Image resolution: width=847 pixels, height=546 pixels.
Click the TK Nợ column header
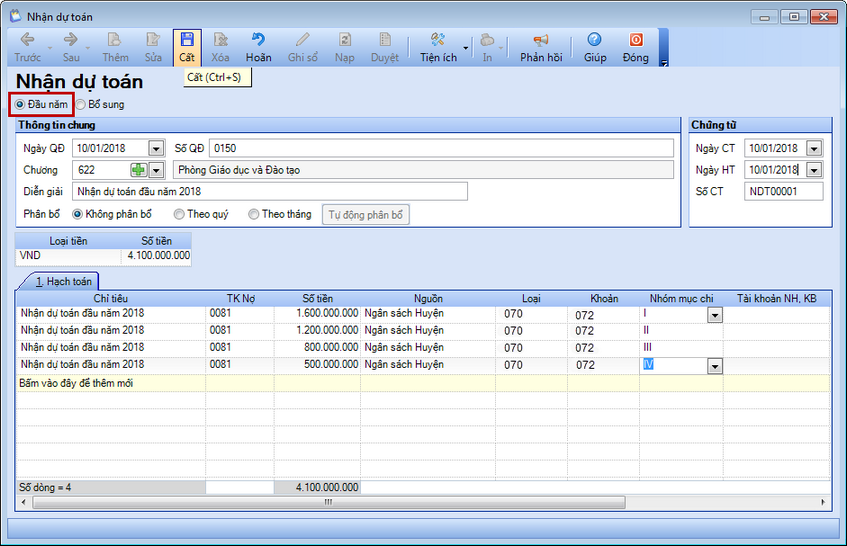[x=240, y=298]
